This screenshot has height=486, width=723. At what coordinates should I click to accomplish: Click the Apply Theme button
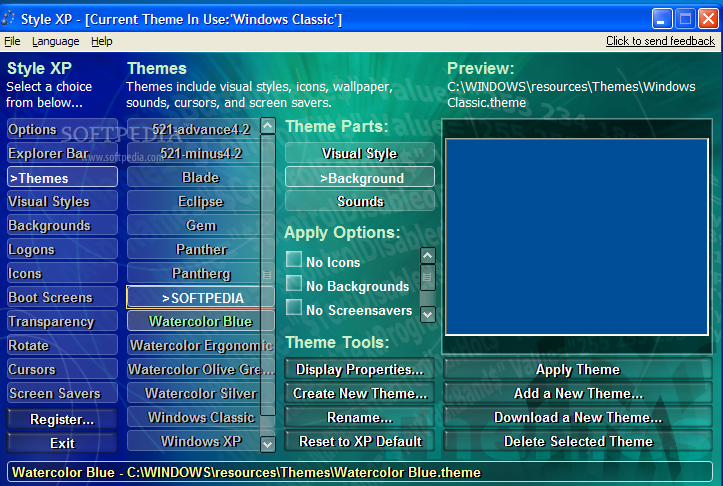578,369
